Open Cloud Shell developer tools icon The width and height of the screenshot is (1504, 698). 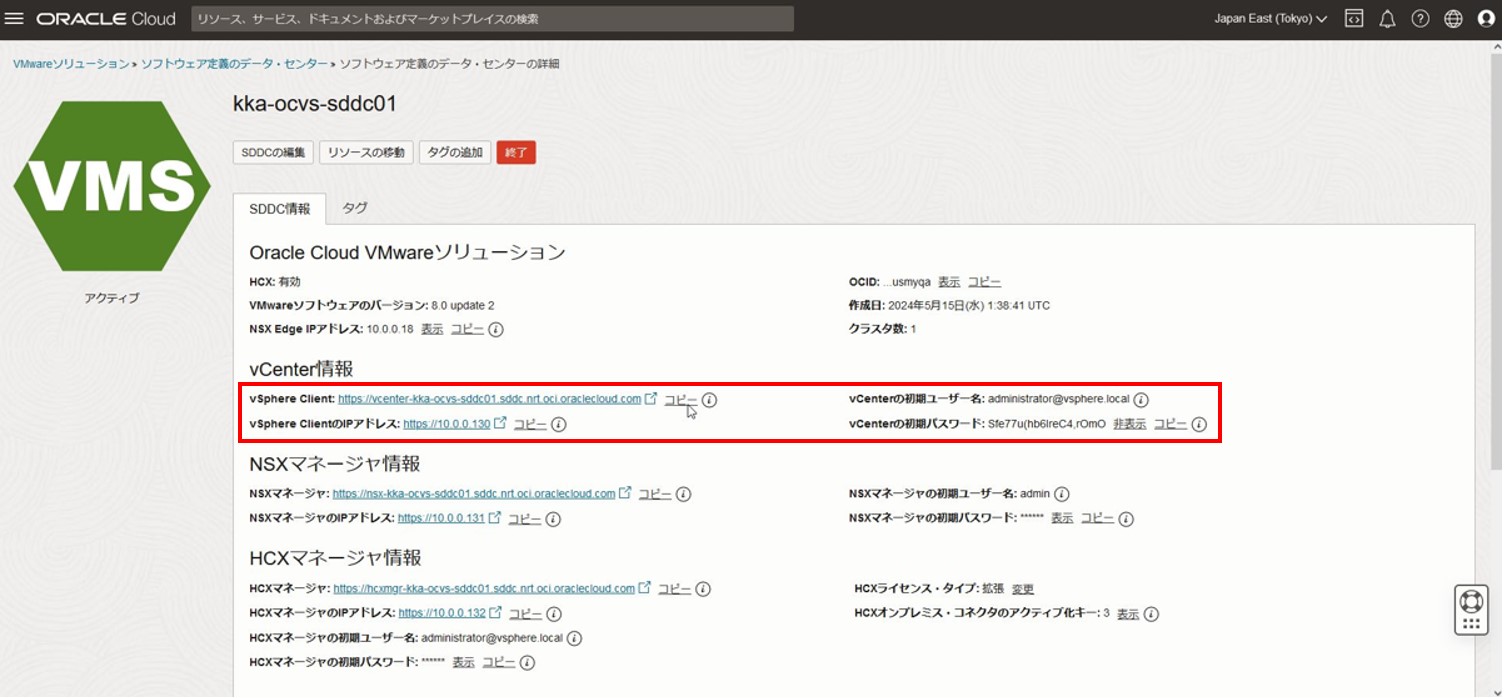point(1354,19)
